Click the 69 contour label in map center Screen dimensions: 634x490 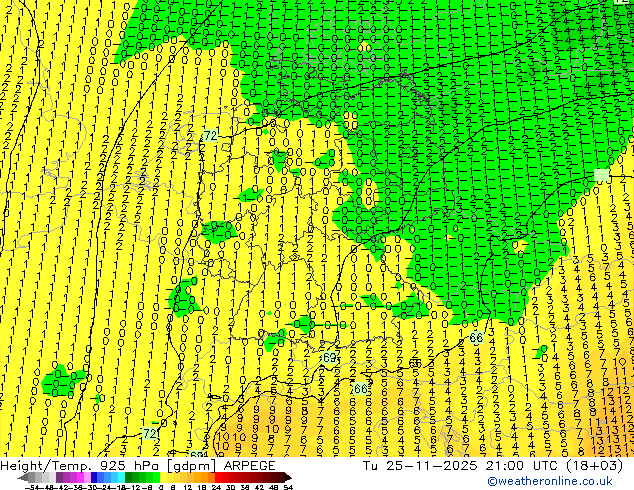[x=330, y=357]
